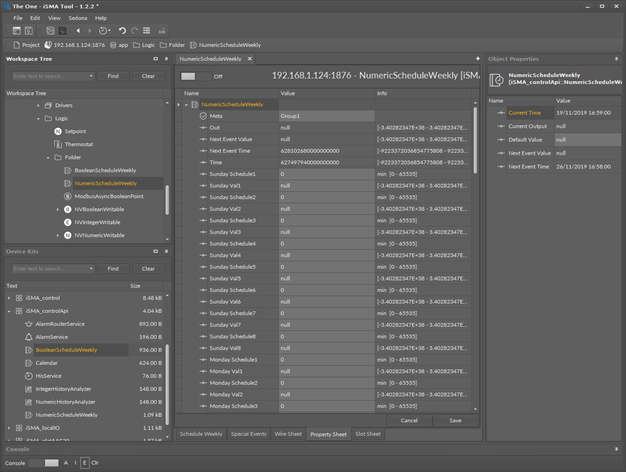Toggle the Console switch at bottom

44,463
